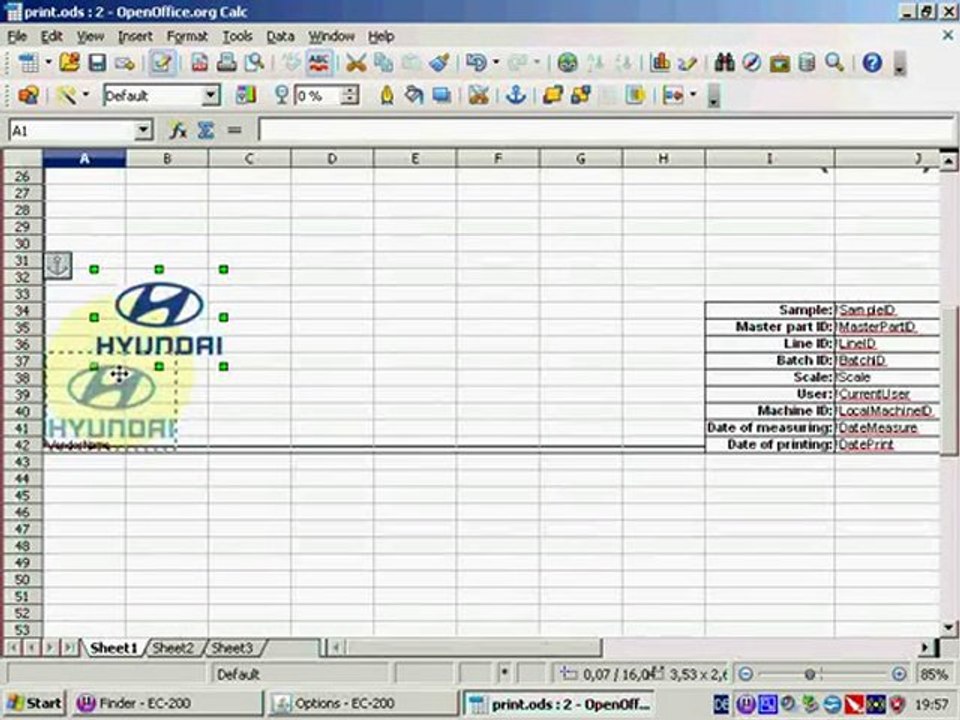Screen dimensions: 960x720
Task: Open the New document dropdown arrow
Action: pos(48,62)
